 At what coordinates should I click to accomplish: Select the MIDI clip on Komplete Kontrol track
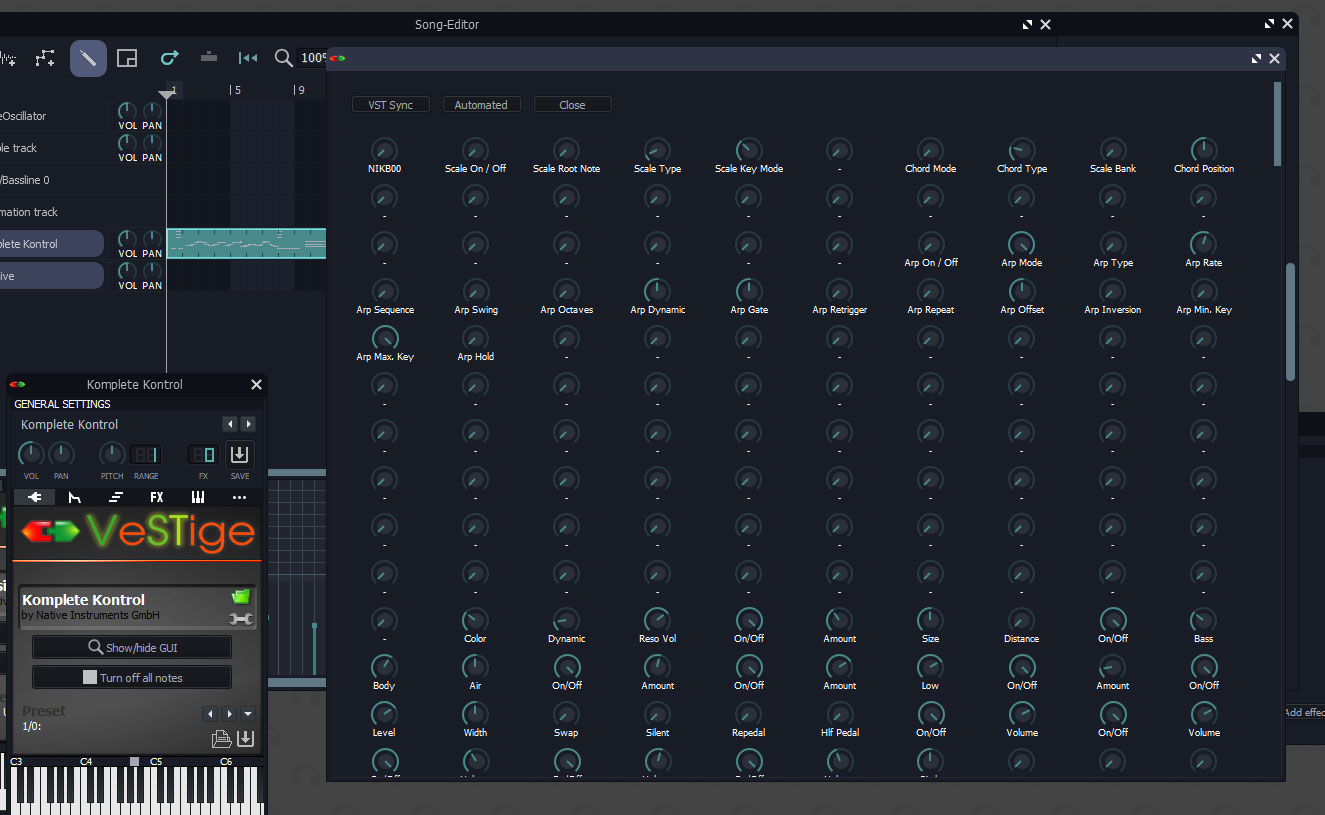(x=247, y=244)
